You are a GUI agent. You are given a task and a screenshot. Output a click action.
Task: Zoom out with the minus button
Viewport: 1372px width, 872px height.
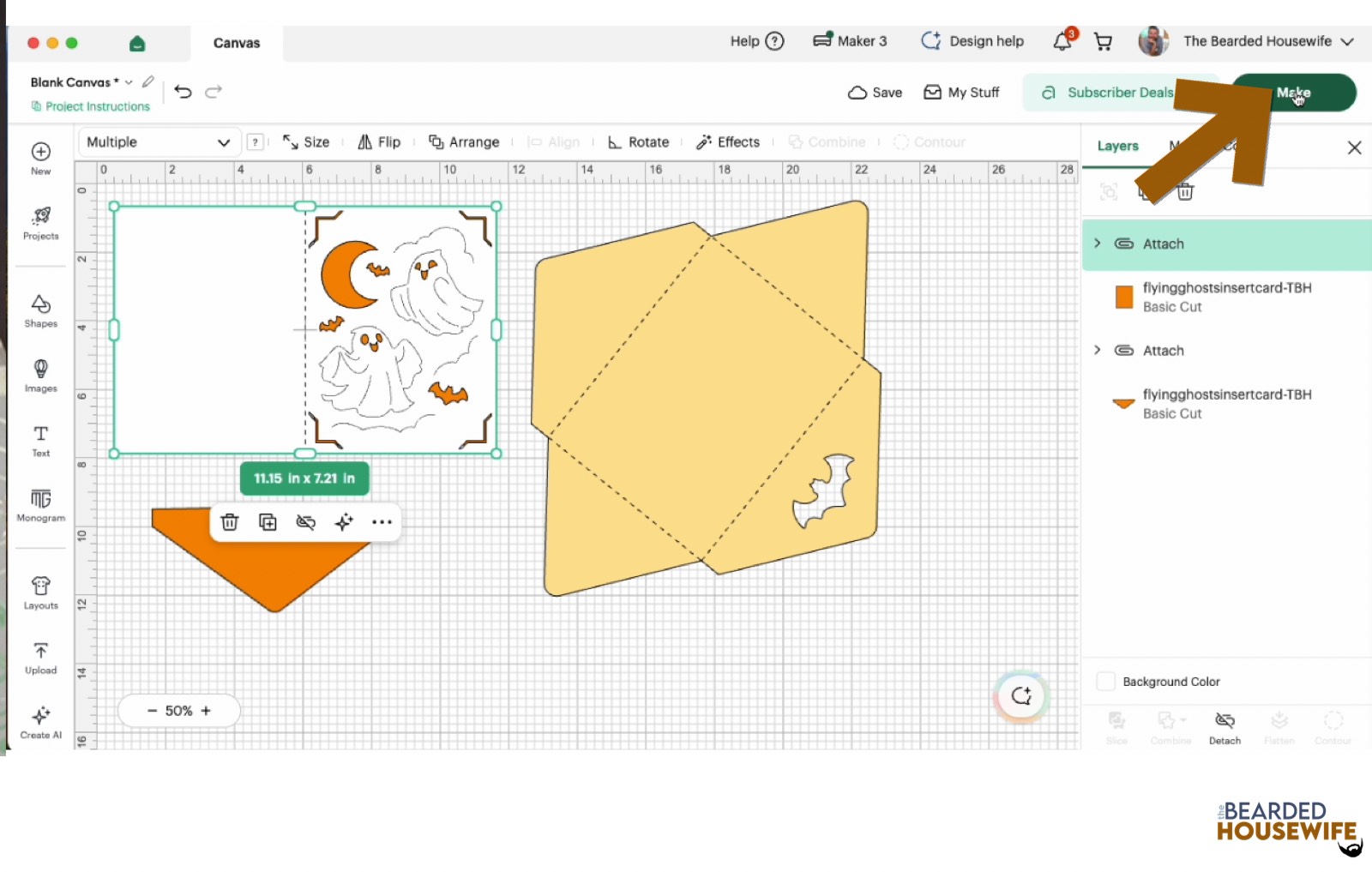point(153,711)
